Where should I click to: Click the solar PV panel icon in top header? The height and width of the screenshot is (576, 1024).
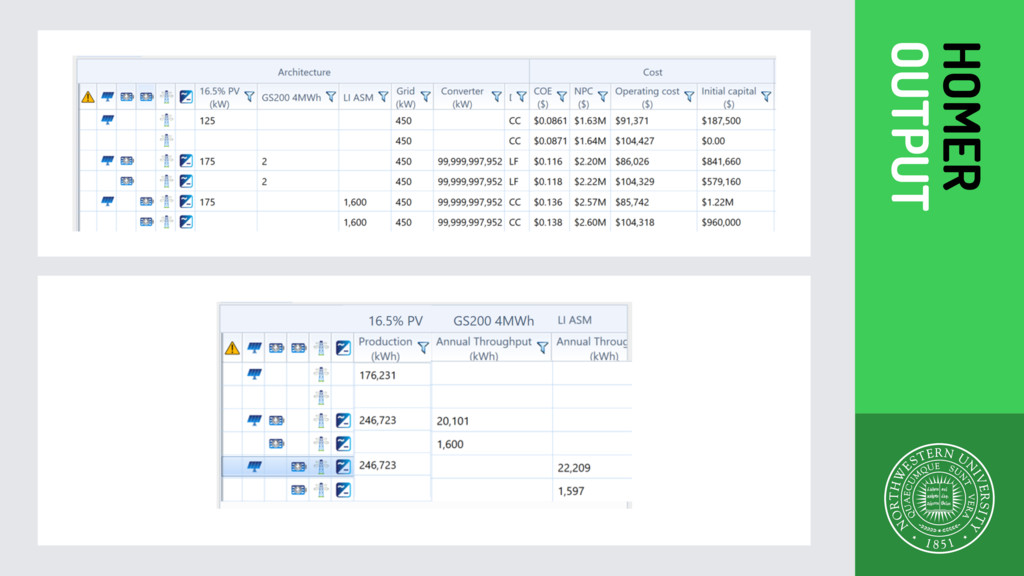click(108, 97)
